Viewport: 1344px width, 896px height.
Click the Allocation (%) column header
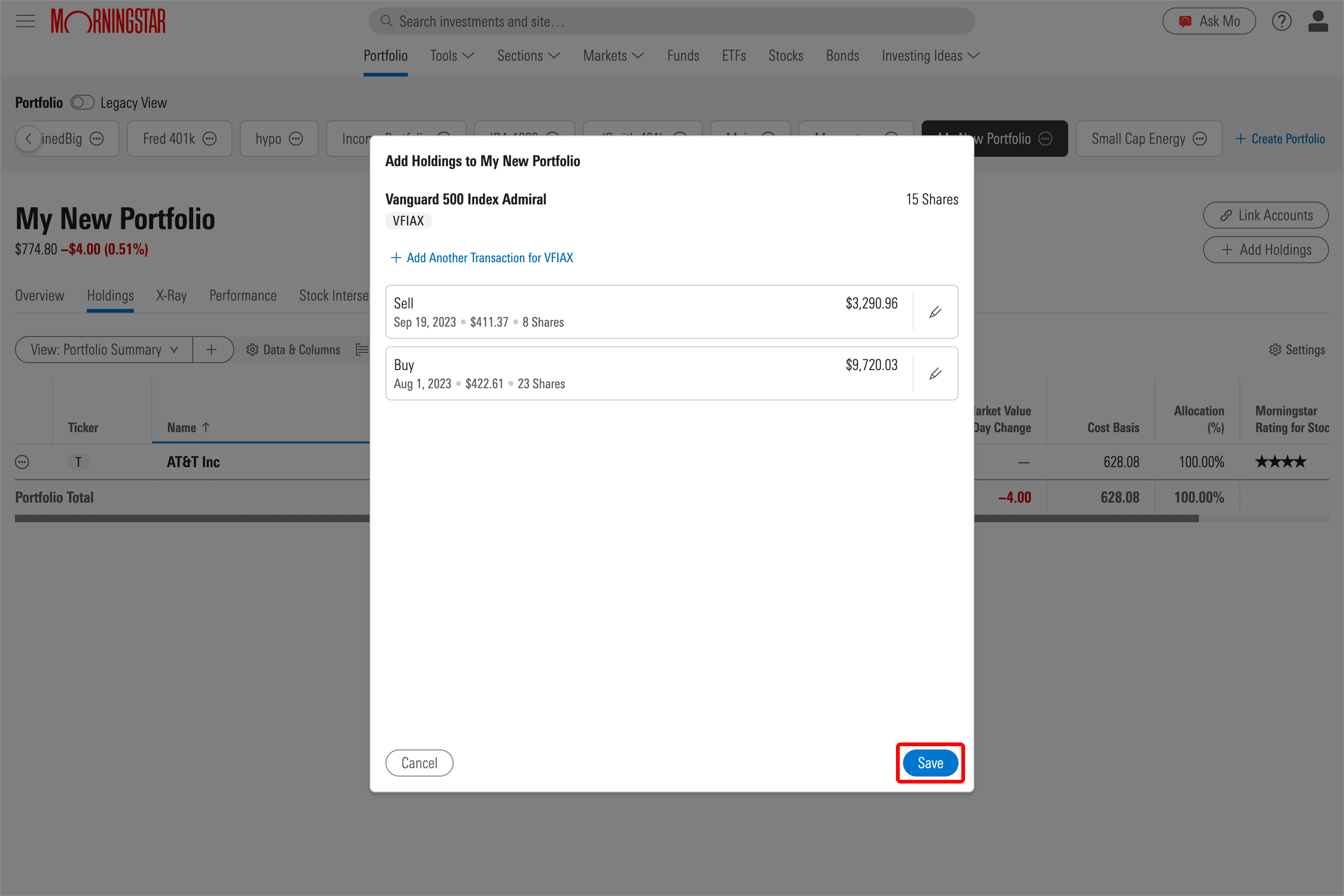(x=1199, y=419)
